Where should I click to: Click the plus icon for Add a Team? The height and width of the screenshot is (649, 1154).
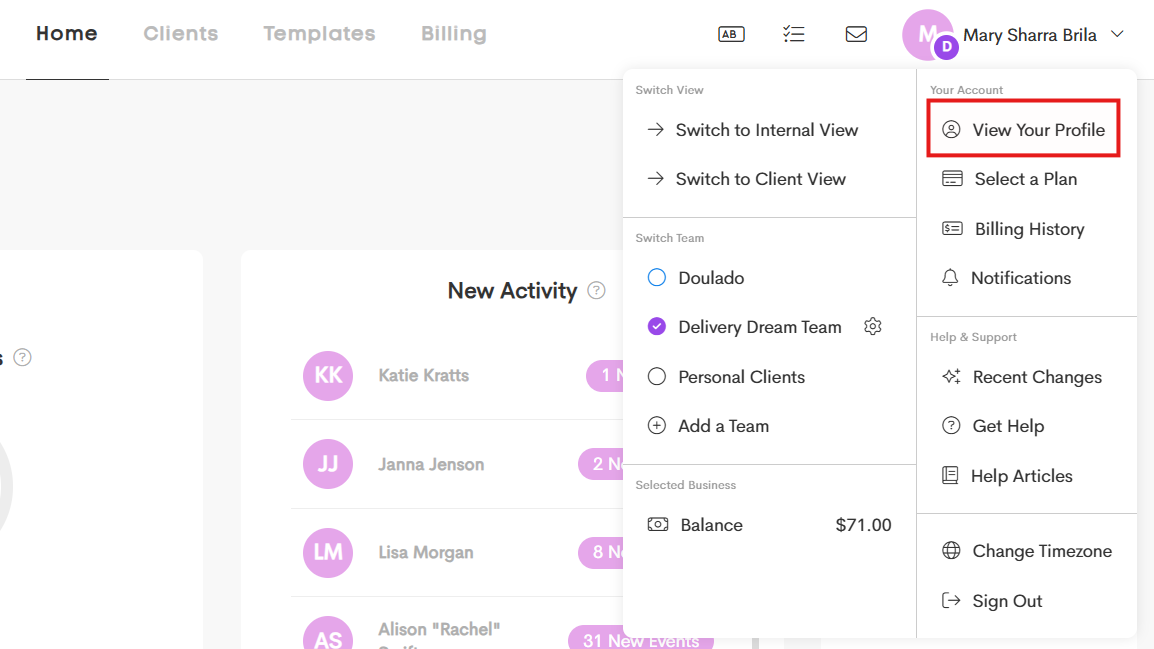pyautogui.click(x=656, y=425)
